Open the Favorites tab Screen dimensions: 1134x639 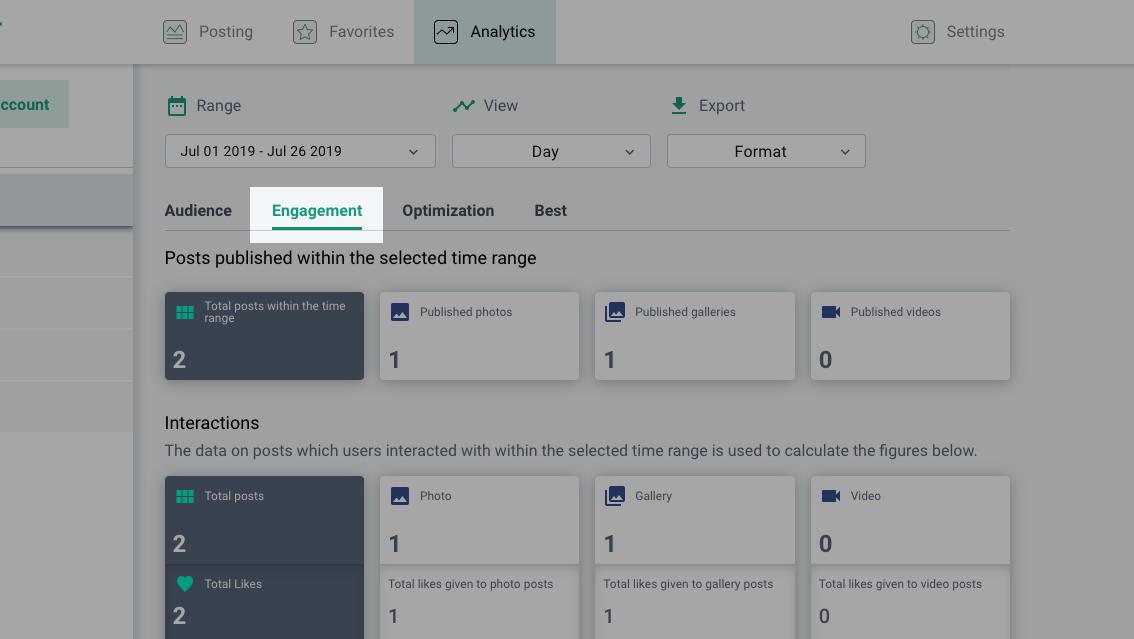point(344,32)
